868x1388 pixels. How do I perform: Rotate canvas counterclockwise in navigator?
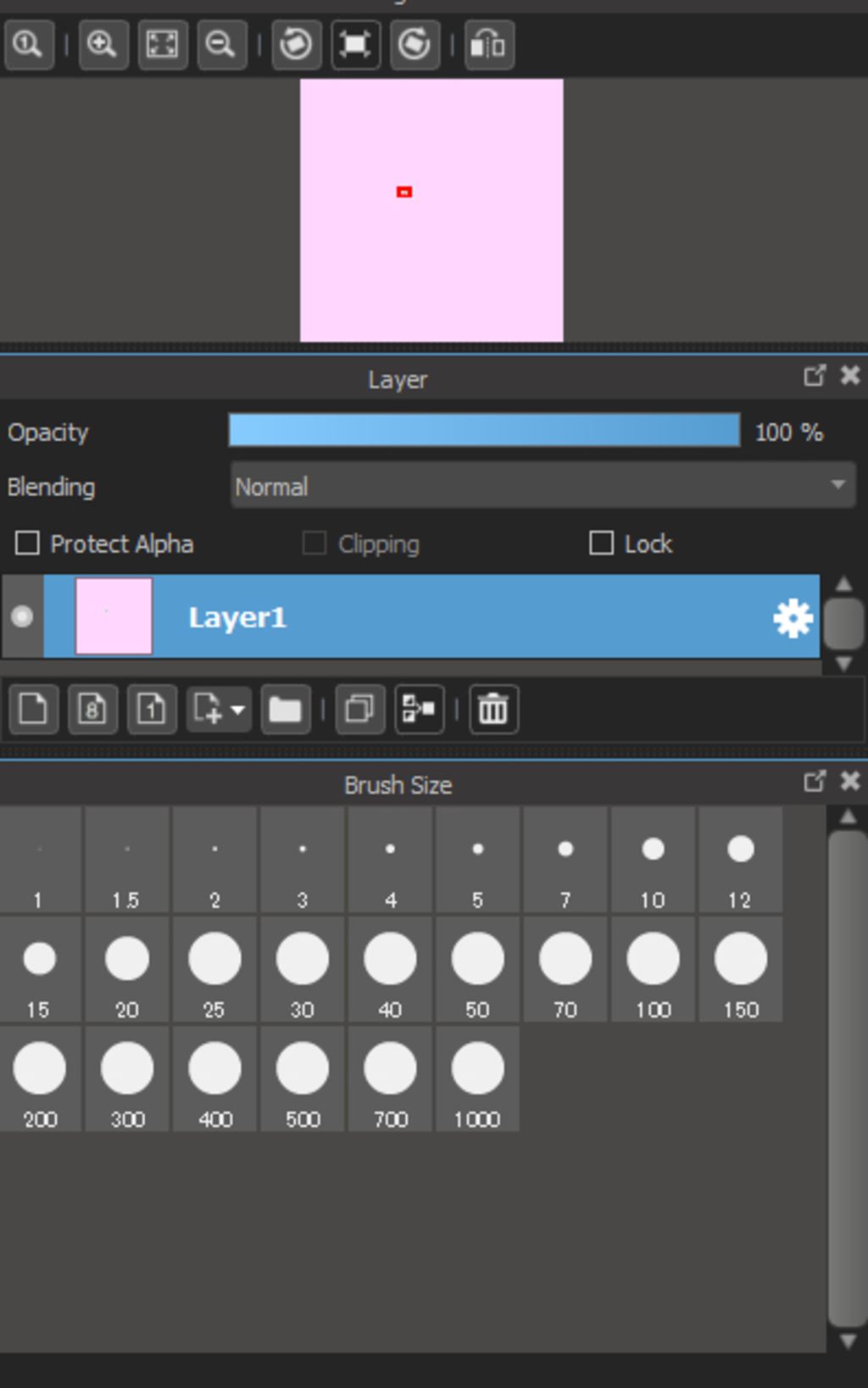coord(296,44)
